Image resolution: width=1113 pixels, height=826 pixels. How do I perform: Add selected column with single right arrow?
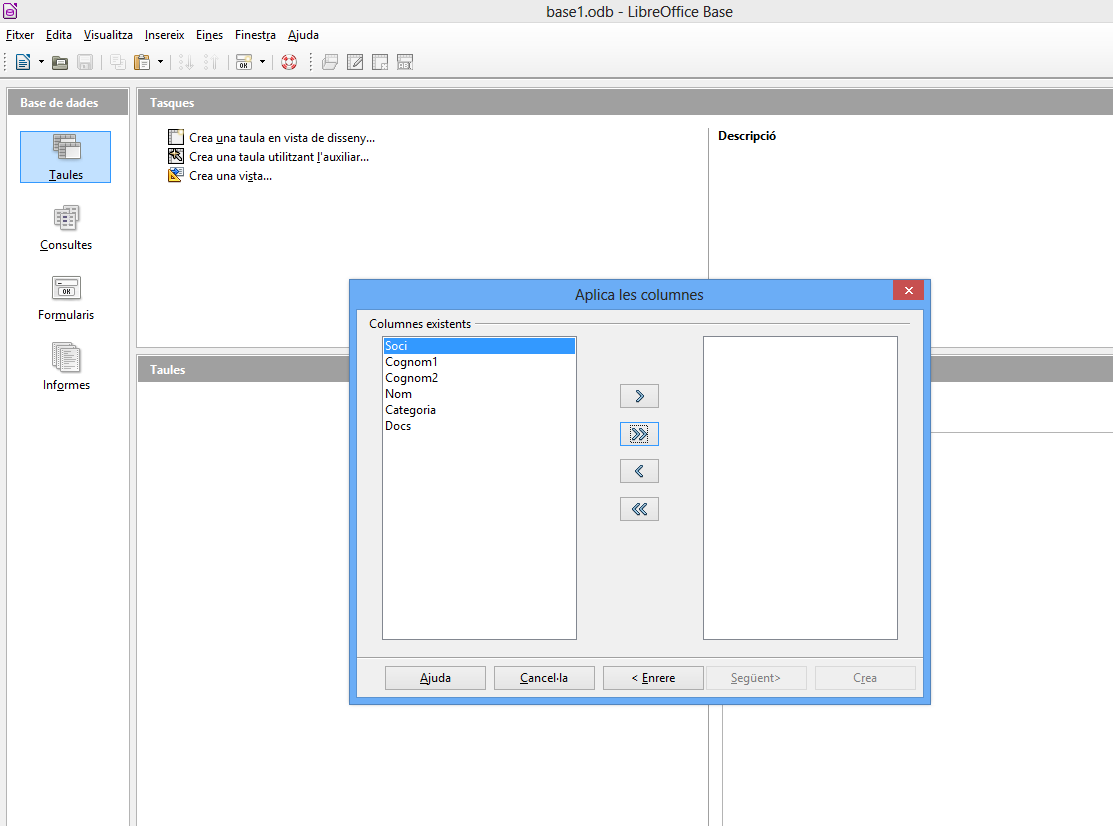(639, 396)
